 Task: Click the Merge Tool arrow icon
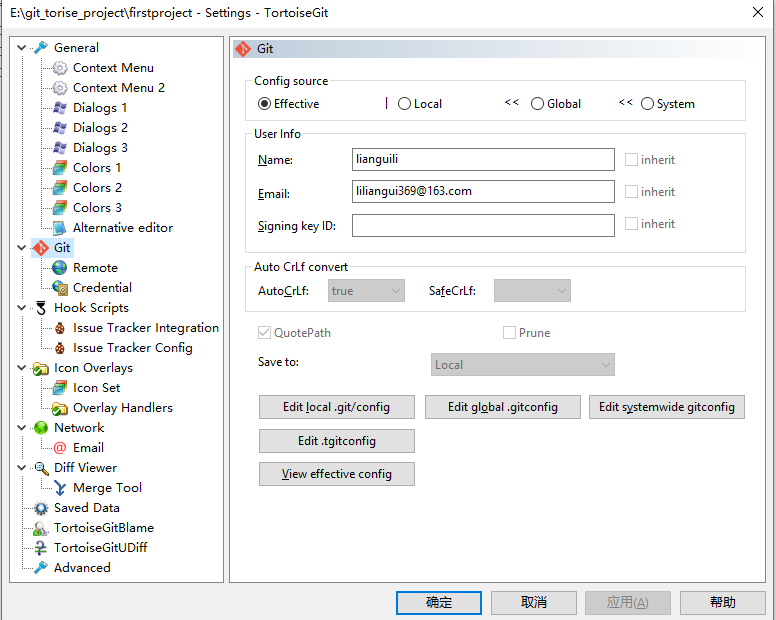point(60,488)
